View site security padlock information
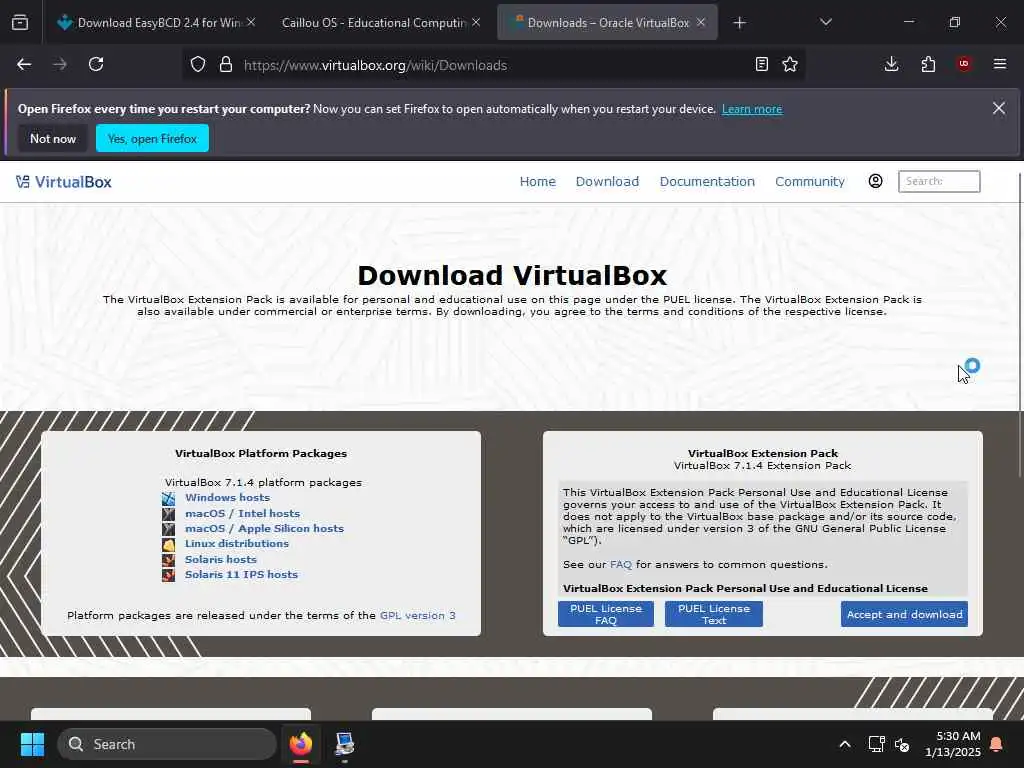 [x=226, y=65]
